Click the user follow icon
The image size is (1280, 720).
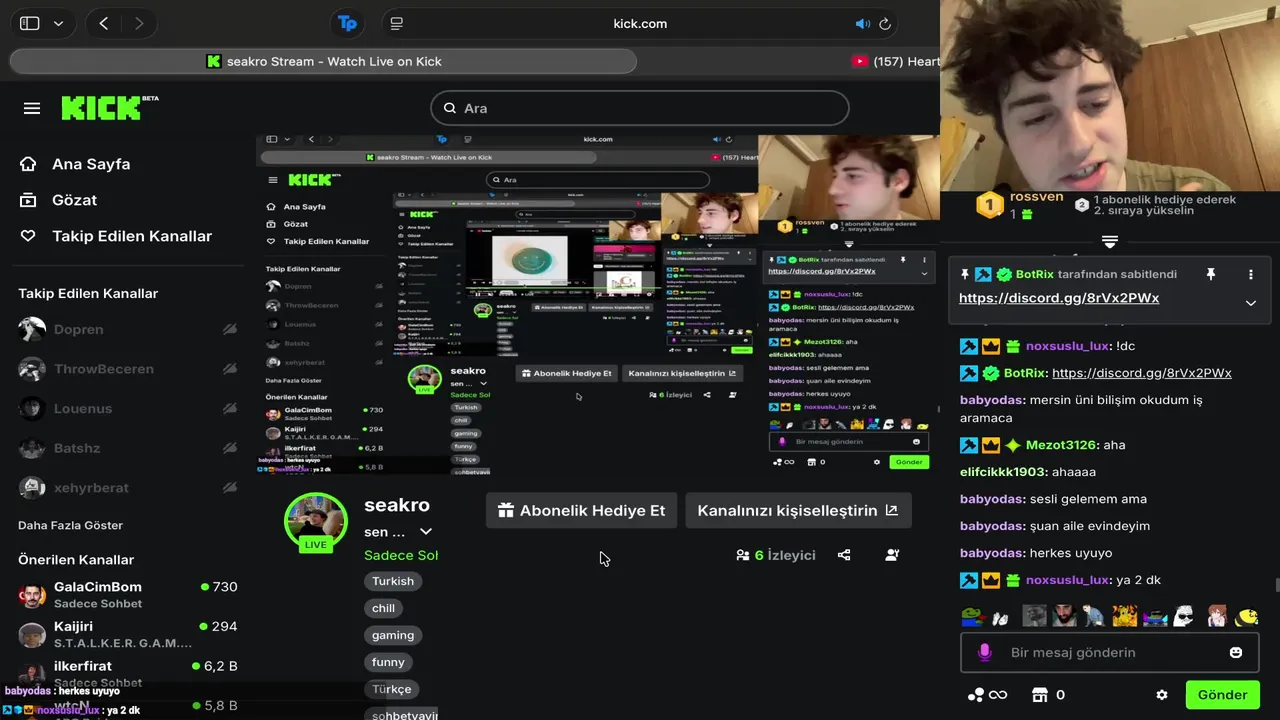(x=892, y=555)
